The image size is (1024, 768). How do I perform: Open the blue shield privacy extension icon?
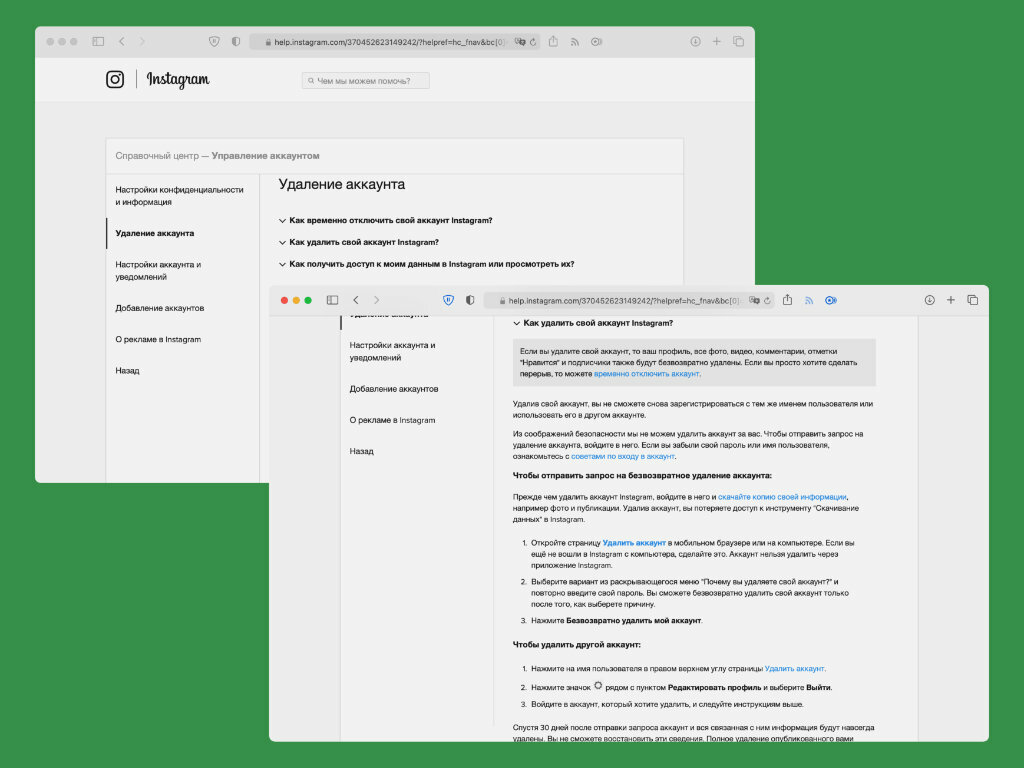point(448,300)
